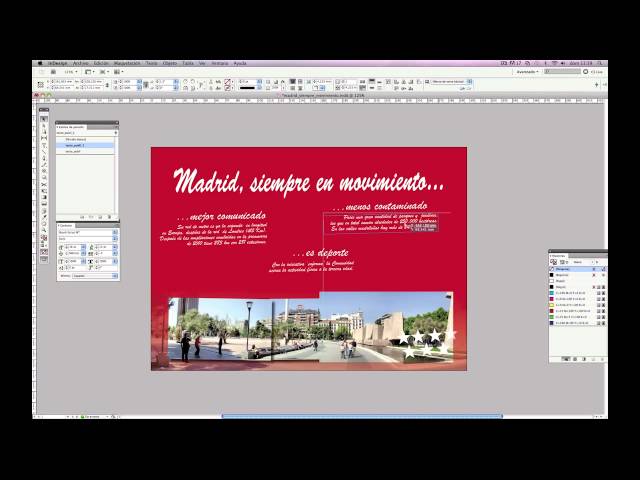
Task: Click the Carácter panel tab
Action: click(x=65, y=225)
